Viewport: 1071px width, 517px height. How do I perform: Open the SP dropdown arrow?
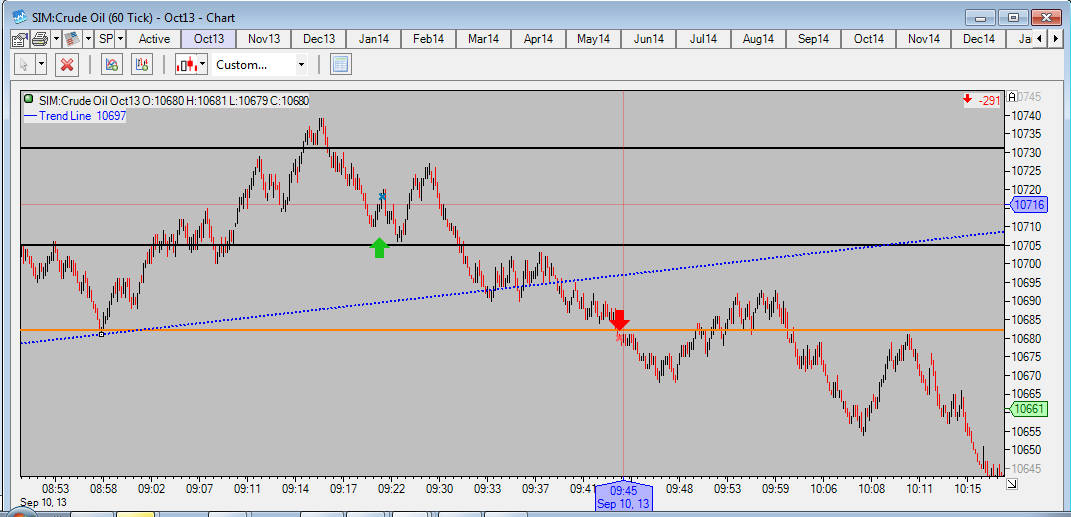[121, 39]
